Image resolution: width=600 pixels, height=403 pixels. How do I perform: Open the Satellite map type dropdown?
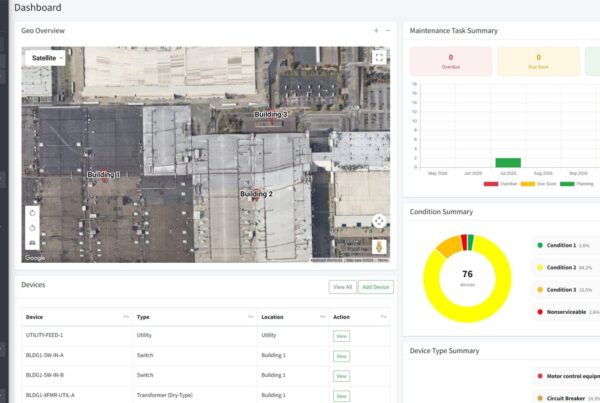pos(45,58)
